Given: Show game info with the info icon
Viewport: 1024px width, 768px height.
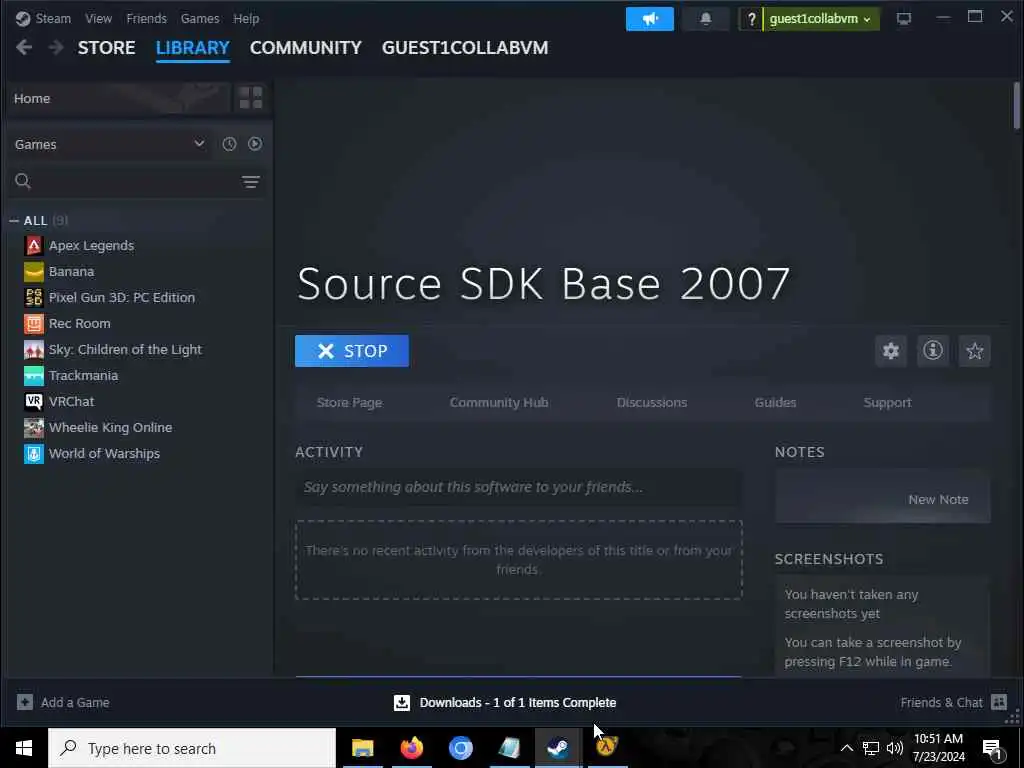Looking at the screenshot, I should 933,351.
